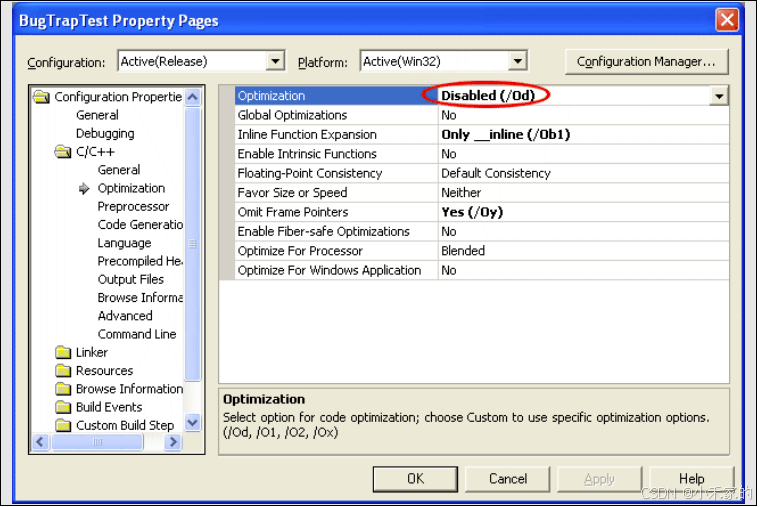This screenshot has width=760, height=507.
Task: Click the Default Consistency value
Action: 496,174
